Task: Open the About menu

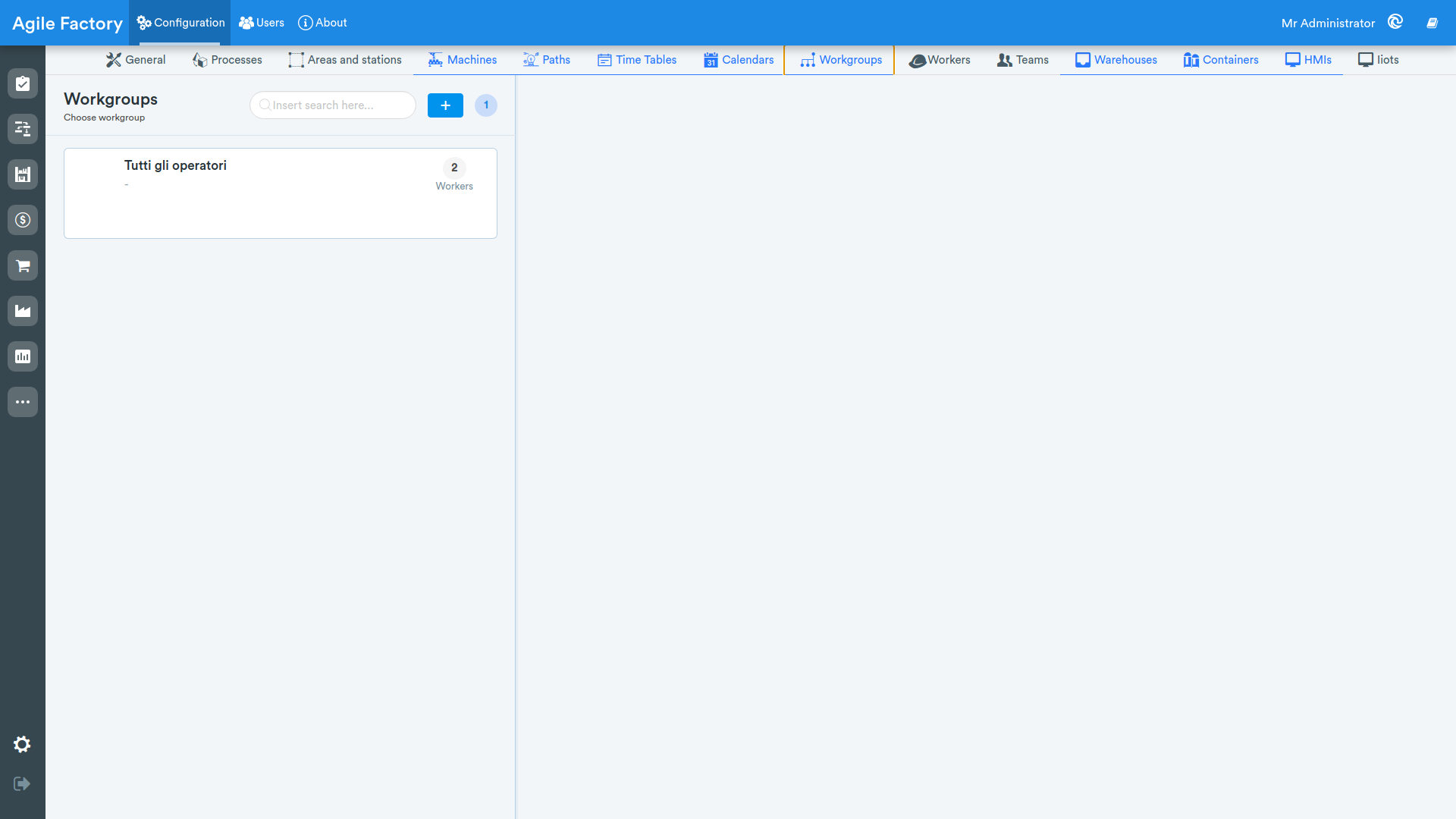Action: click(x=322, y=23)
